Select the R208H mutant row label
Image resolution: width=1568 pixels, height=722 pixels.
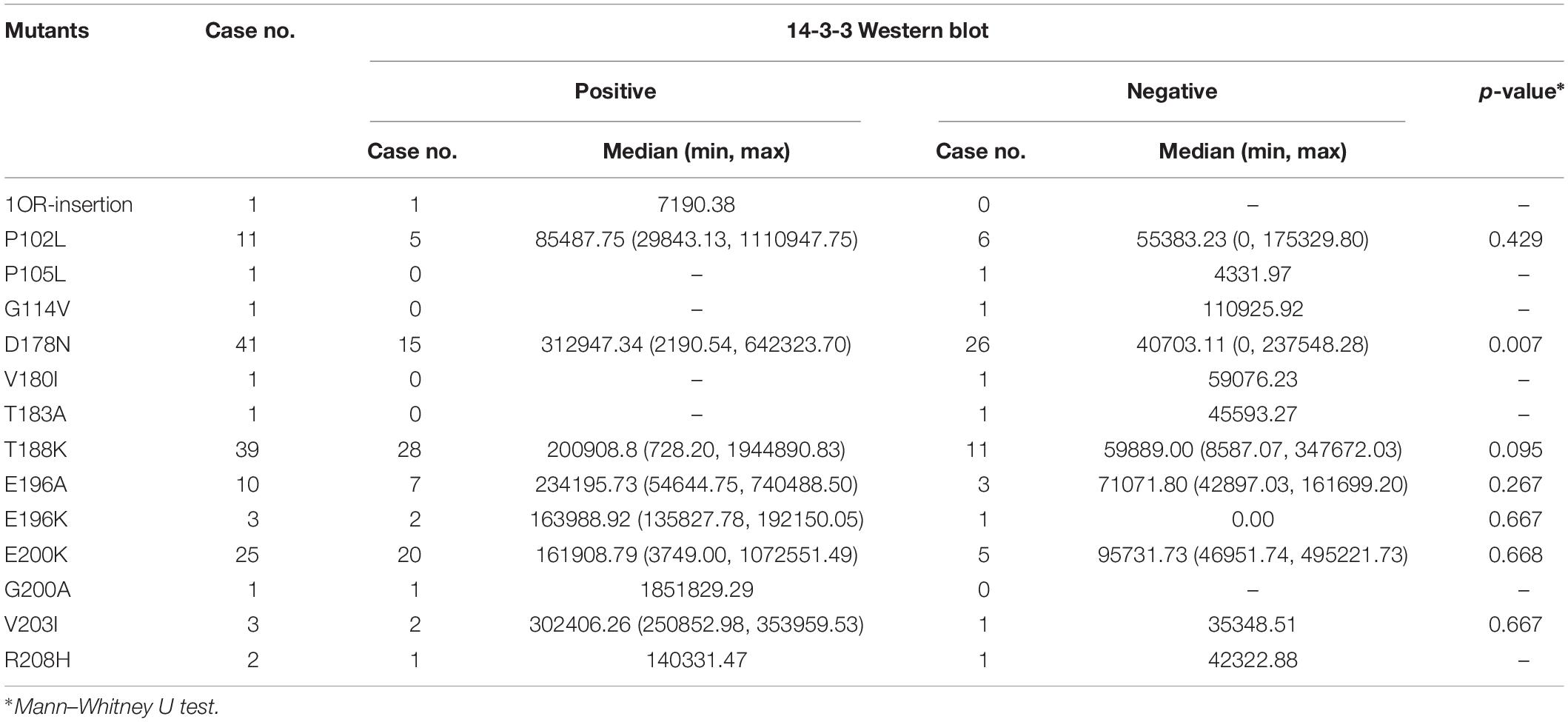[x=37, y=660]
